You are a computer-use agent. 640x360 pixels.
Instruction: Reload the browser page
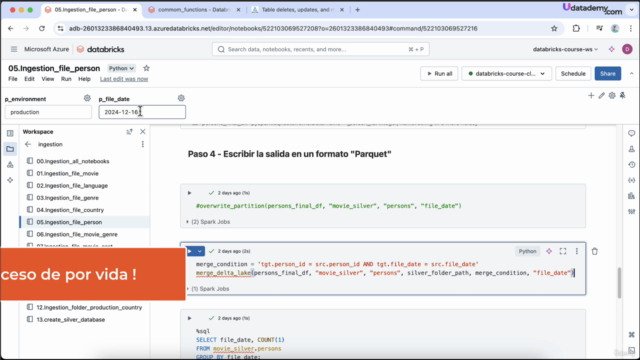[x=42, y=28]
